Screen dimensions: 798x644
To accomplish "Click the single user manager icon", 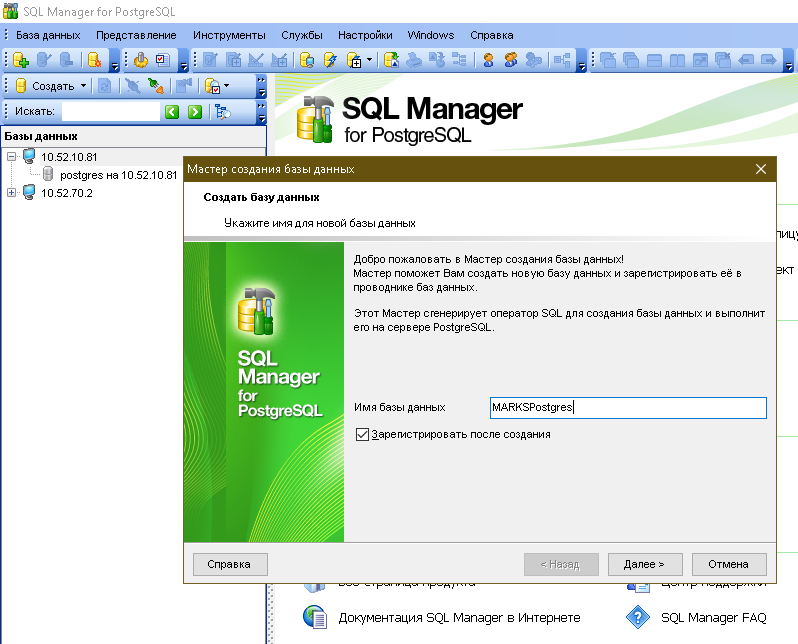I will click(x=488, y=60).
